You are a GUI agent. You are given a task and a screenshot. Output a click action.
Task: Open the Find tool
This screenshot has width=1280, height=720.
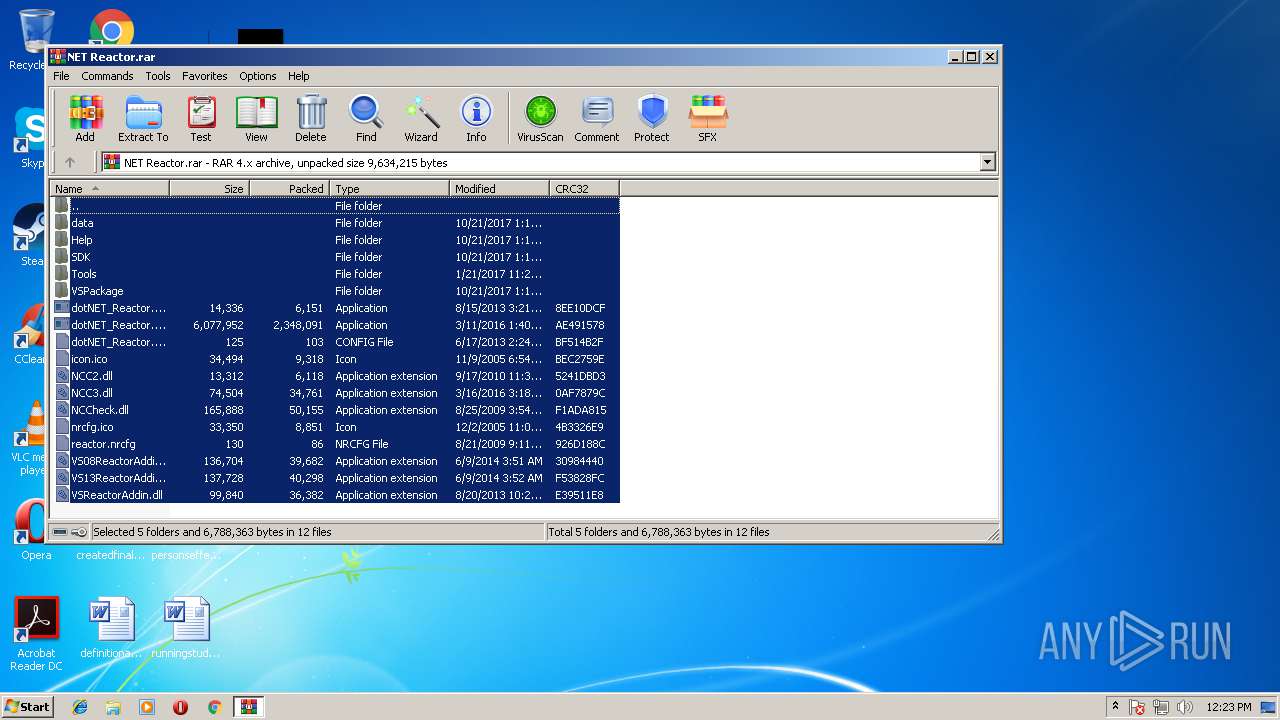(366, 119)
